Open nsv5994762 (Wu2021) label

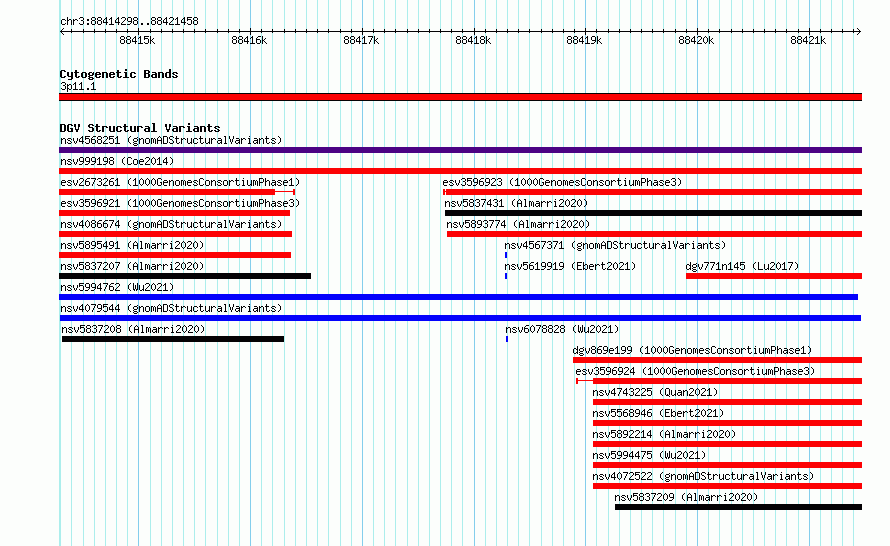117,287
